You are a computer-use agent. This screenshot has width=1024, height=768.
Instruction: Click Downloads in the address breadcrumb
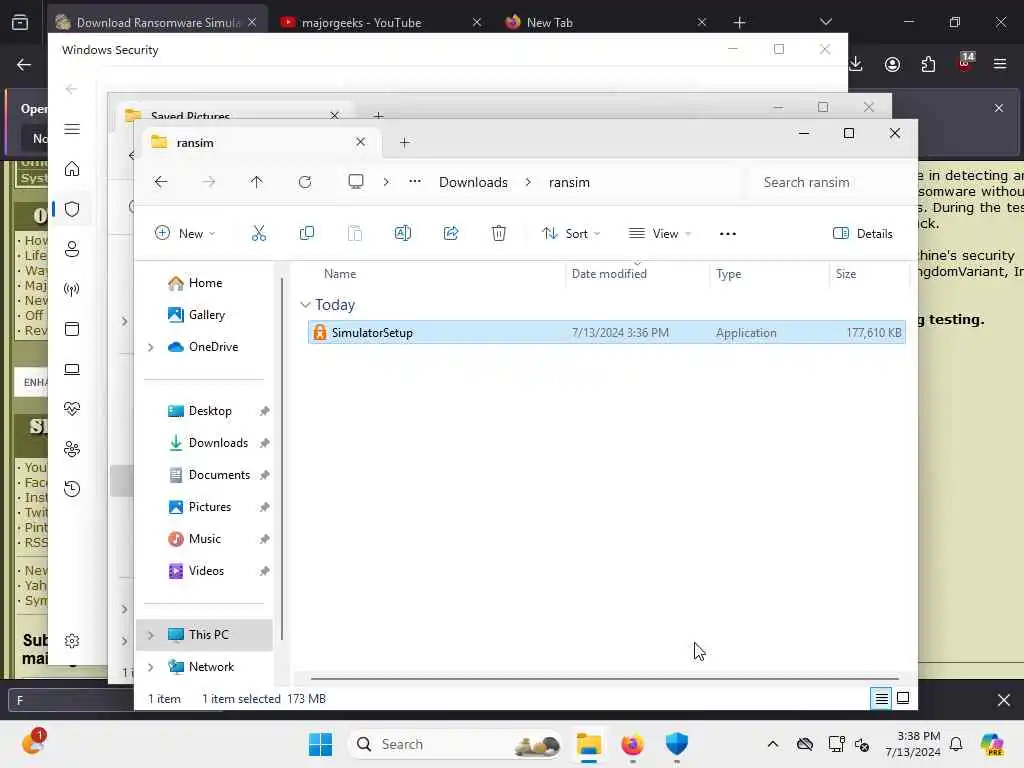(473, 182)
